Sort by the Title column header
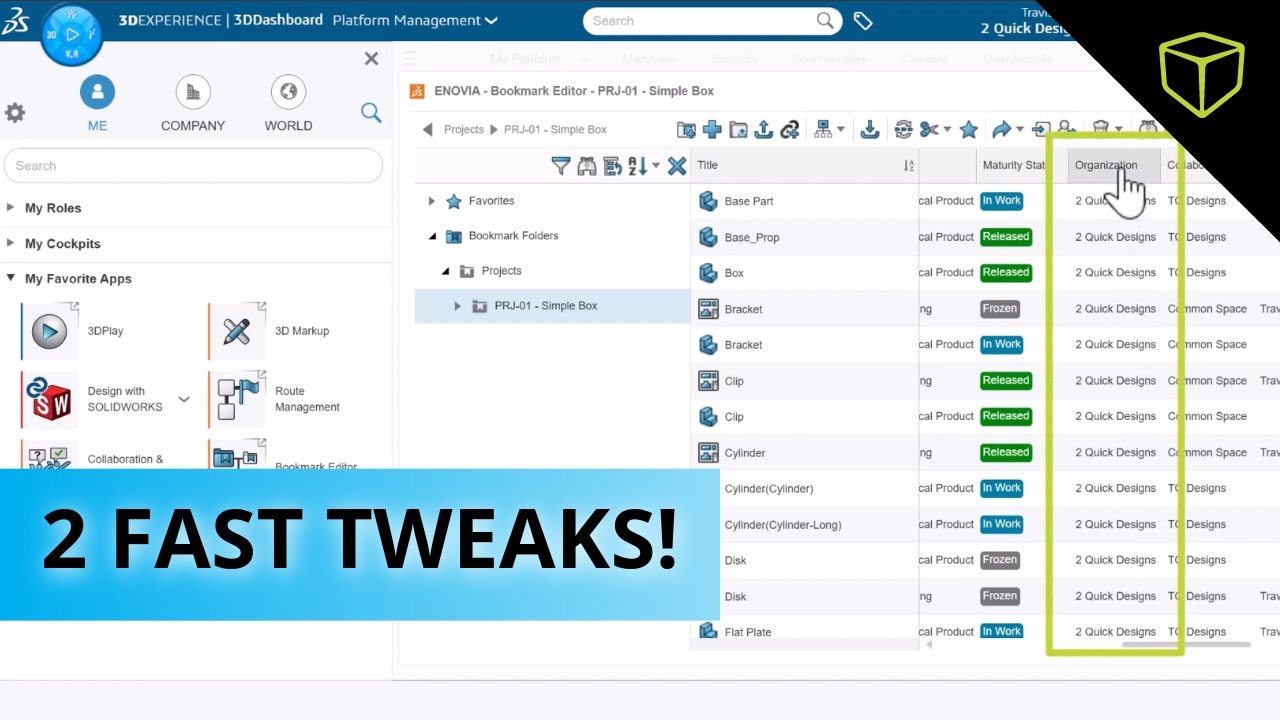This screenshot has height=720, width=1280. pyautogui.click(x=708, y=165)
